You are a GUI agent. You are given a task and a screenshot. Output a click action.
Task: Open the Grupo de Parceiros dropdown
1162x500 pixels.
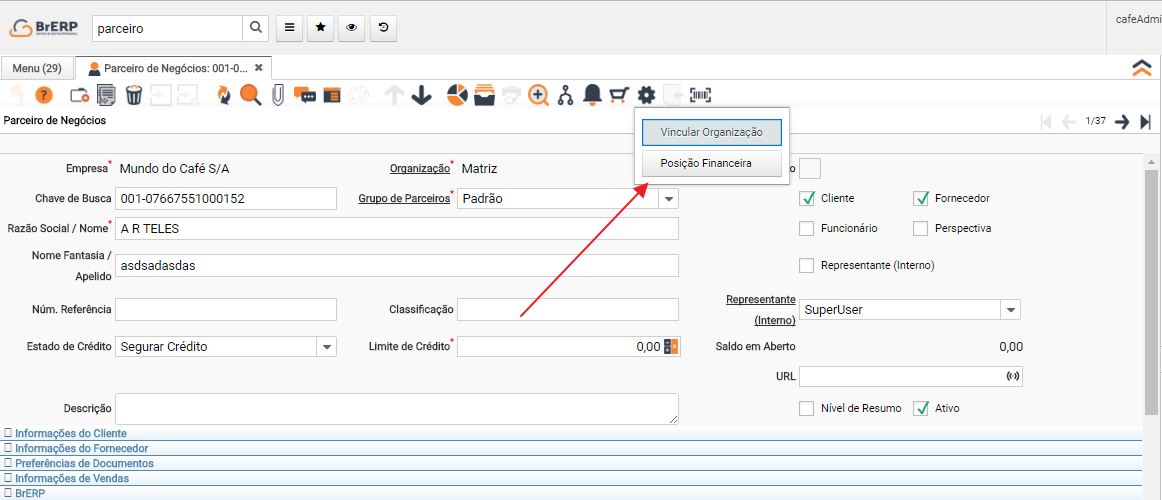(x=668, y=198)
